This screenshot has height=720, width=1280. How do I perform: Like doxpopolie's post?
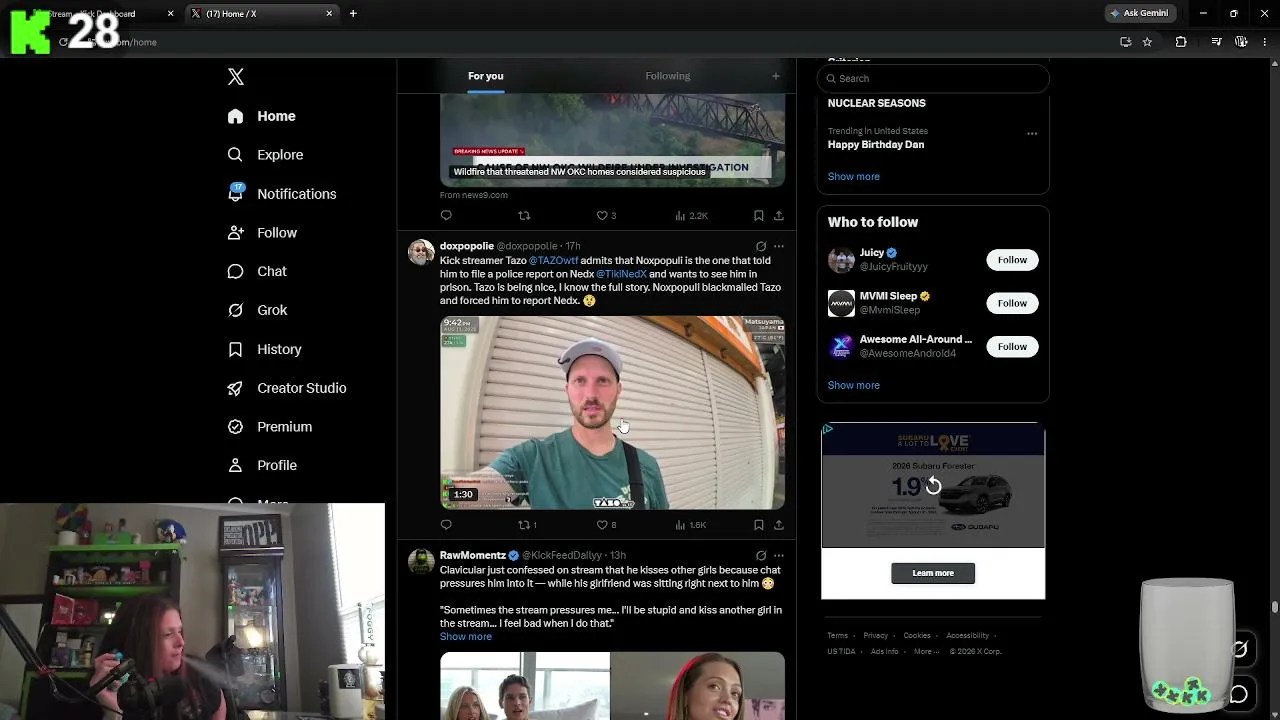tap(606, 524)
